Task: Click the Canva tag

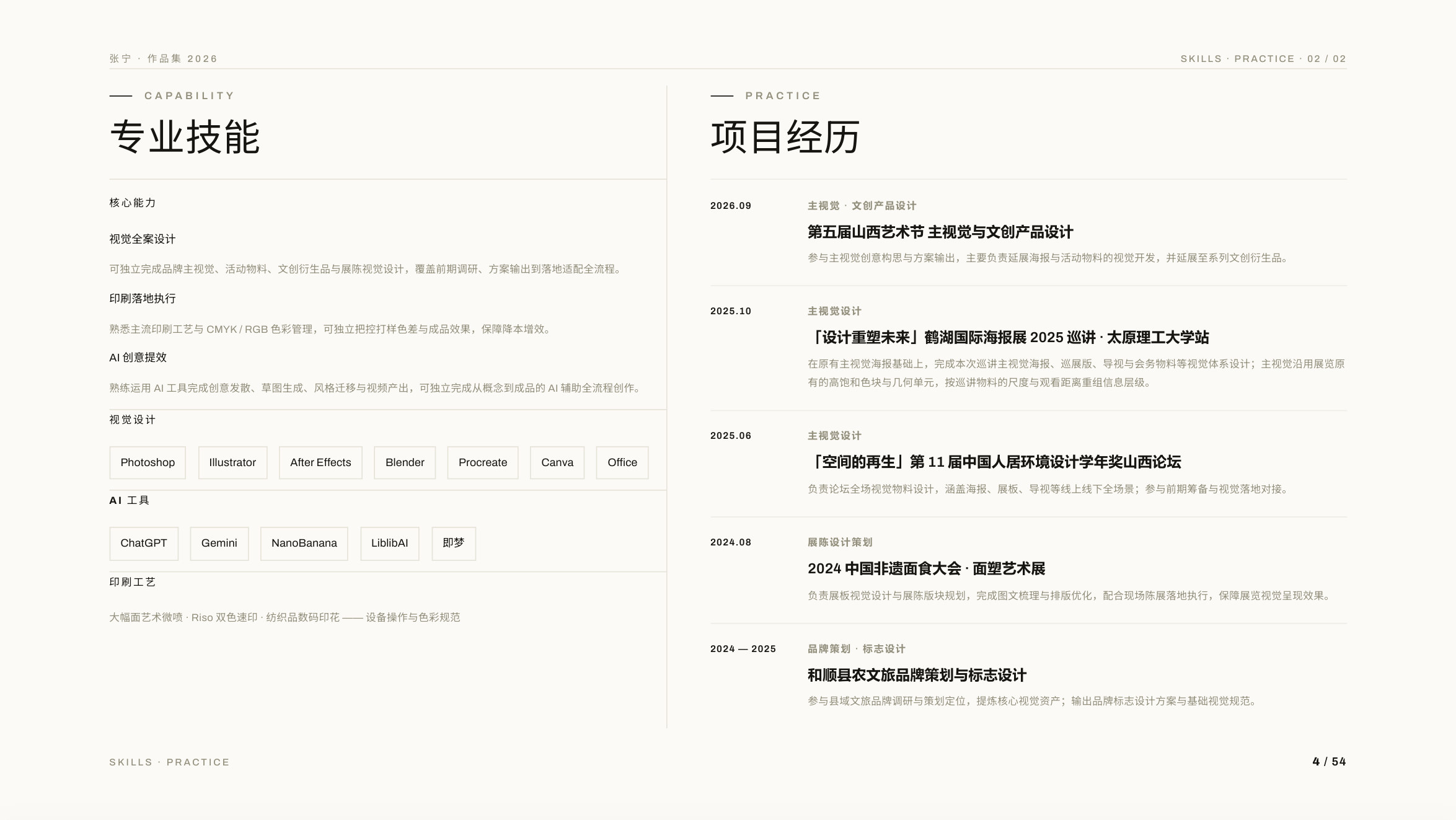Action: (x=557, y=462)
